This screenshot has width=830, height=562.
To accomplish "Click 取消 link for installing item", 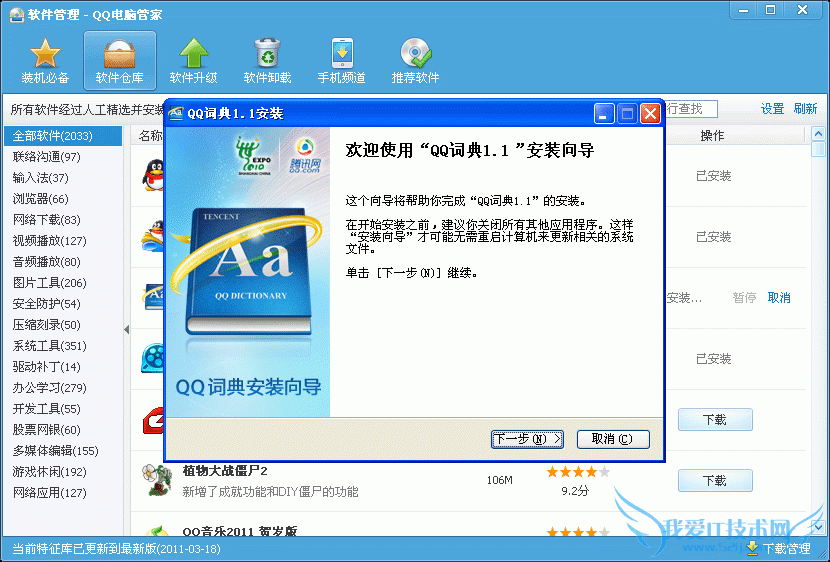I will click(x=779, y=298).
